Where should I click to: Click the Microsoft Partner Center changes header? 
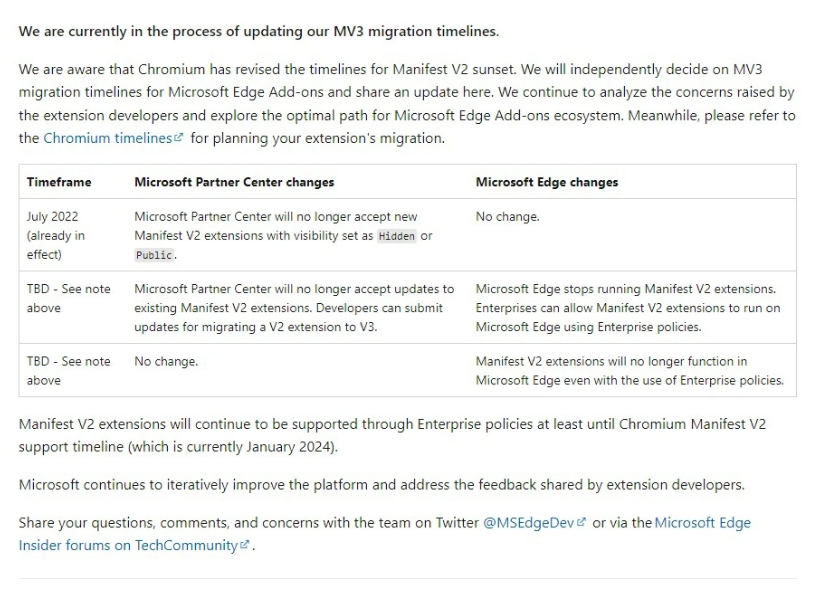pyautogui.click(x=234, y=182)
